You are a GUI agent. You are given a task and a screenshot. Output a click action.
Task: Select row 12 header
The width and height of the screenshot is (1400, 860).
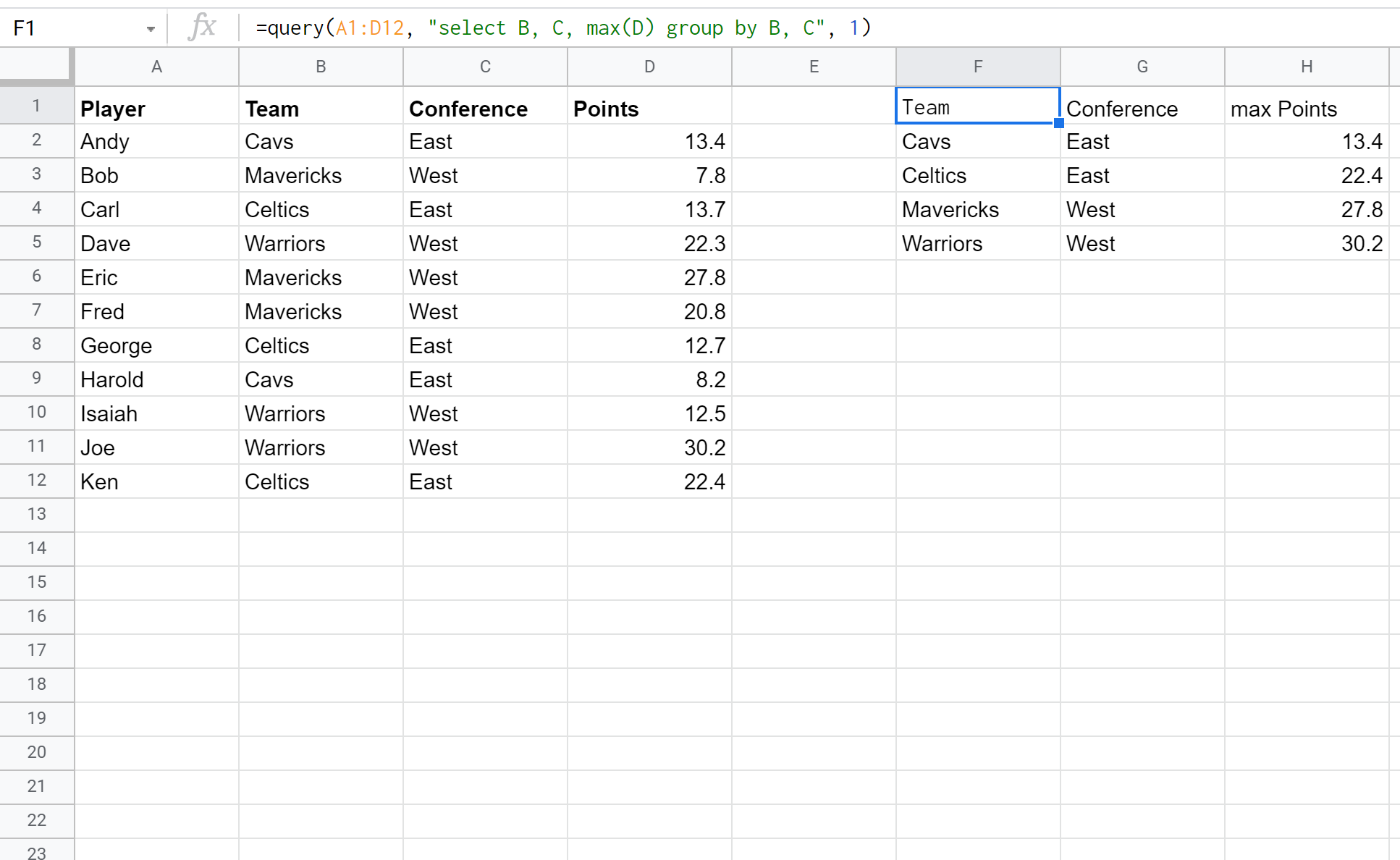coord(36,481)
